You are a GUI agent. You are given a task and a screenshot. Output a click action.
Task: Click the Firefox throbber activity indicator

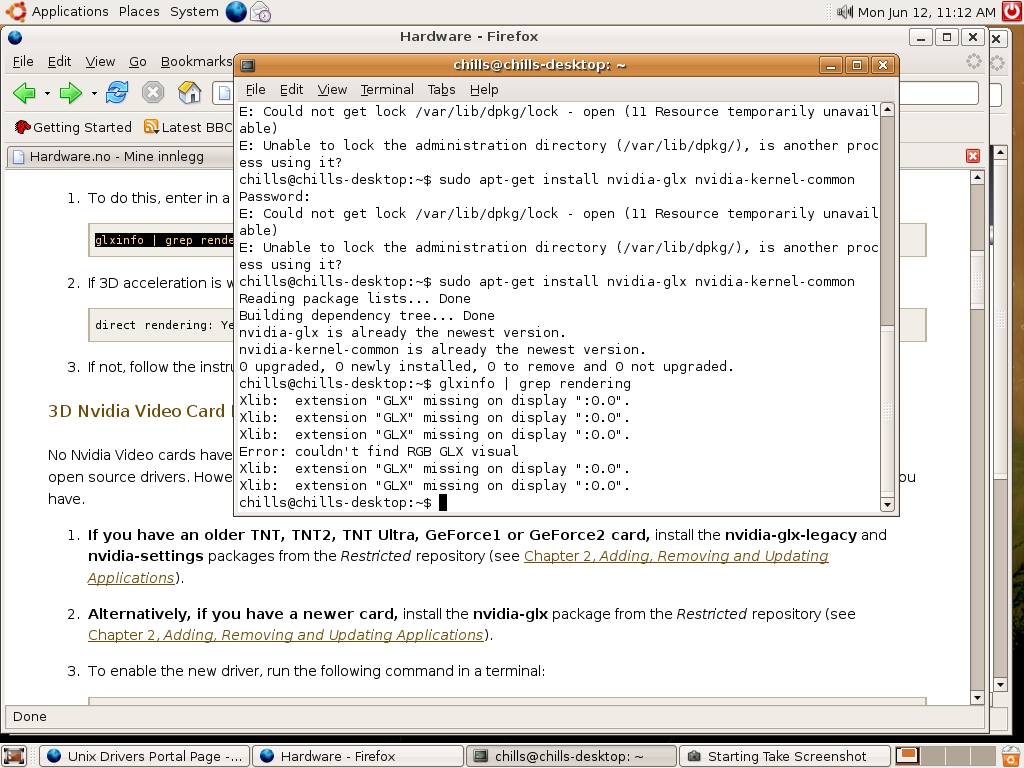tap(974, 62)
